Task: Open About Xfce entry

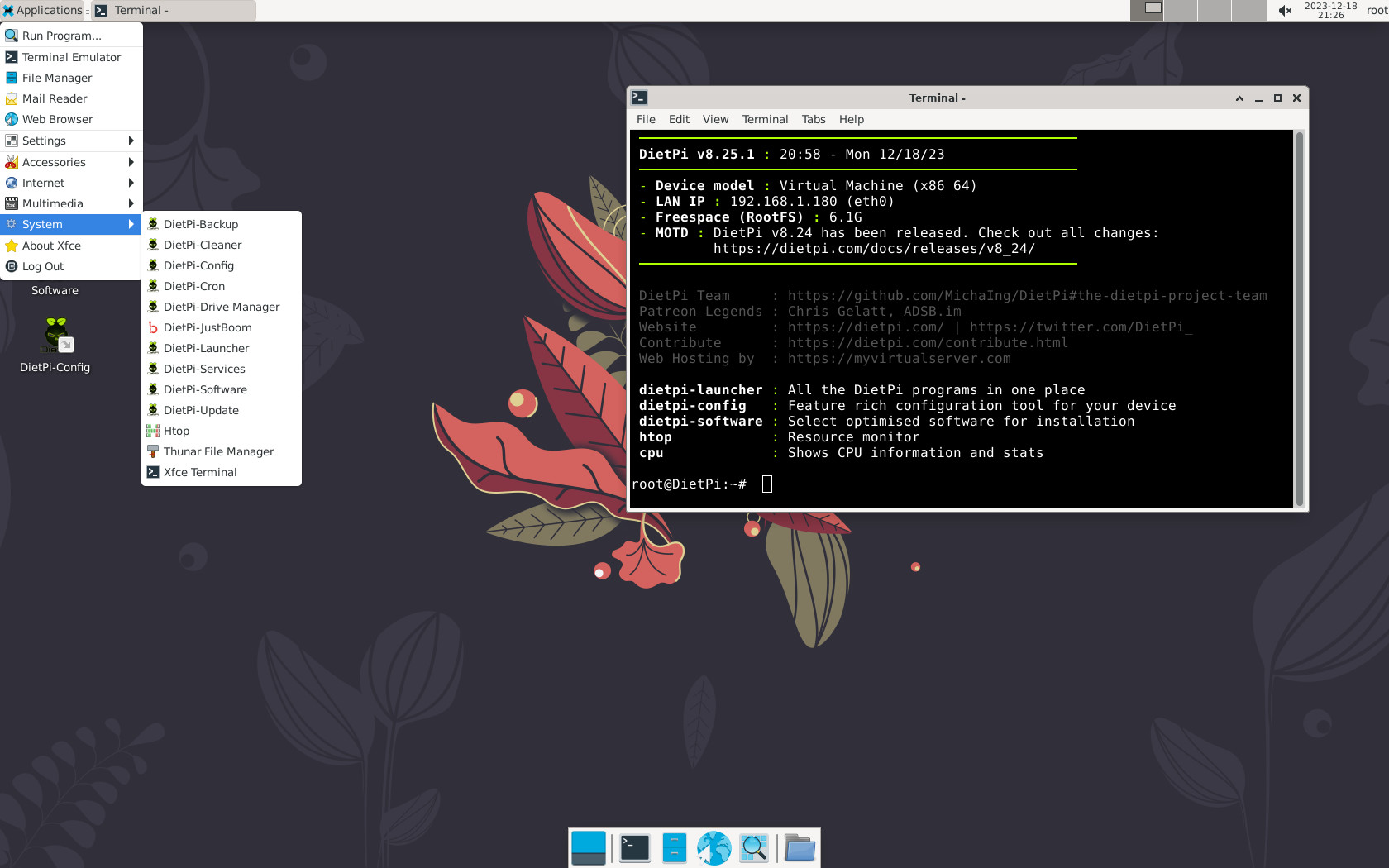Action: [71, 246]
